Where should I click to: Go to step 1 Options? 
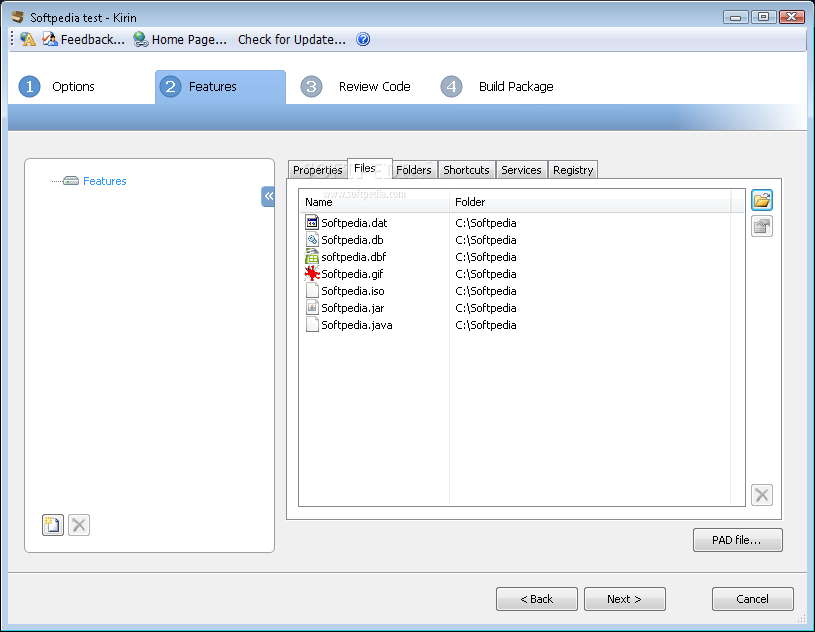click(57, 86)
